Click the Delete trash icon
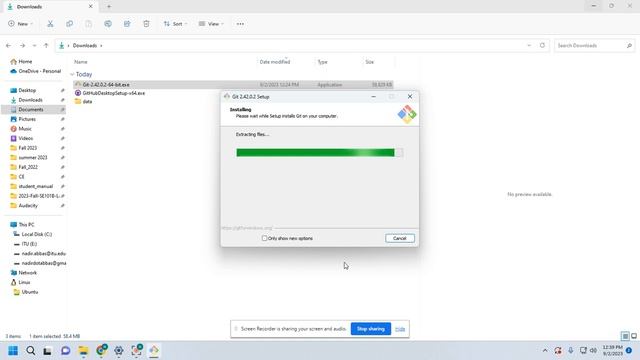 147,24
